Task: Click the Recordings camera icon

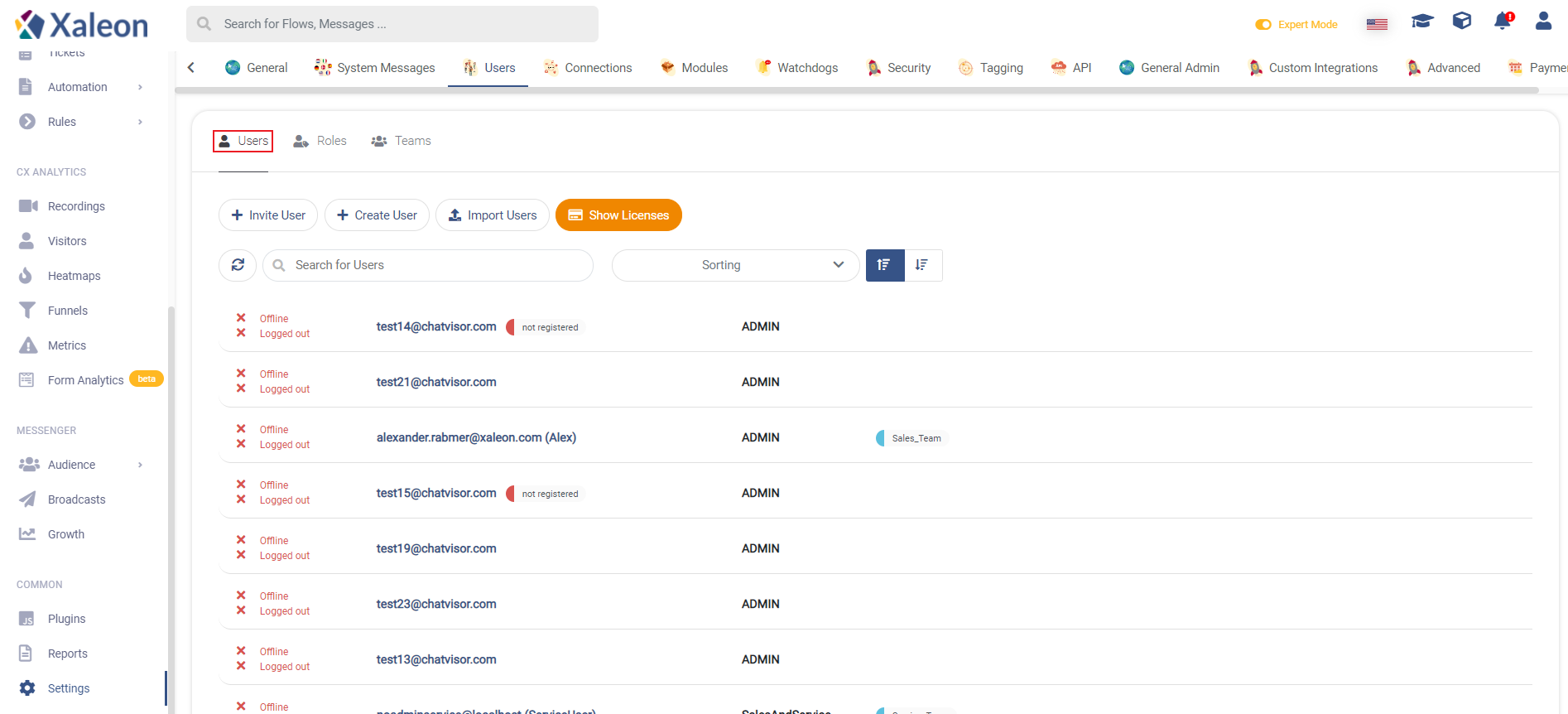Action: (28, 206)
